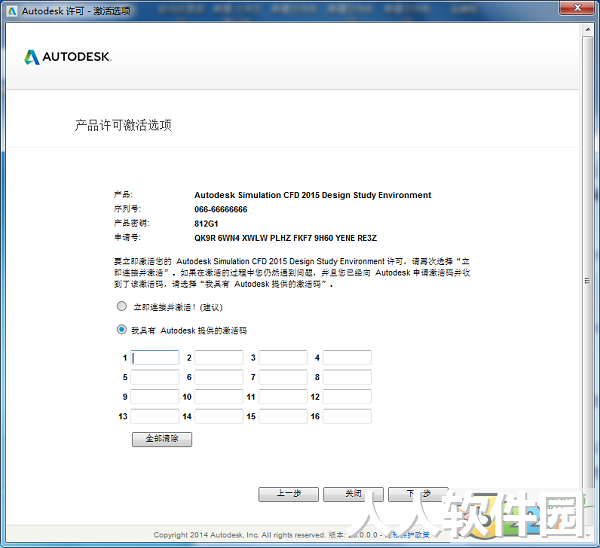The width and height of the screenshot is (600, 548).
Task: Click the Back (上一步) button
Action: 289,494
